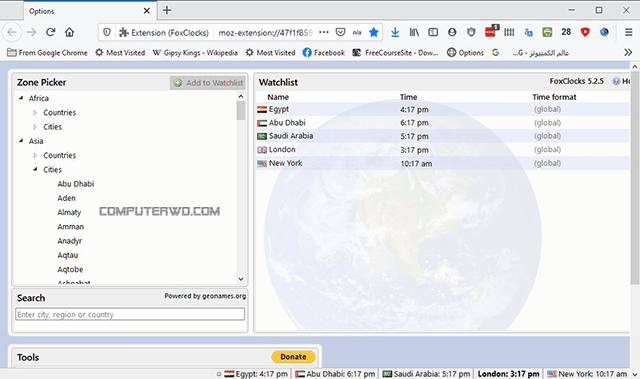The height and width of the screenshot is (379, 640).
Task: Open the first Most Visited bookmark
Action: pyautogui.click(x=120, y=53)
